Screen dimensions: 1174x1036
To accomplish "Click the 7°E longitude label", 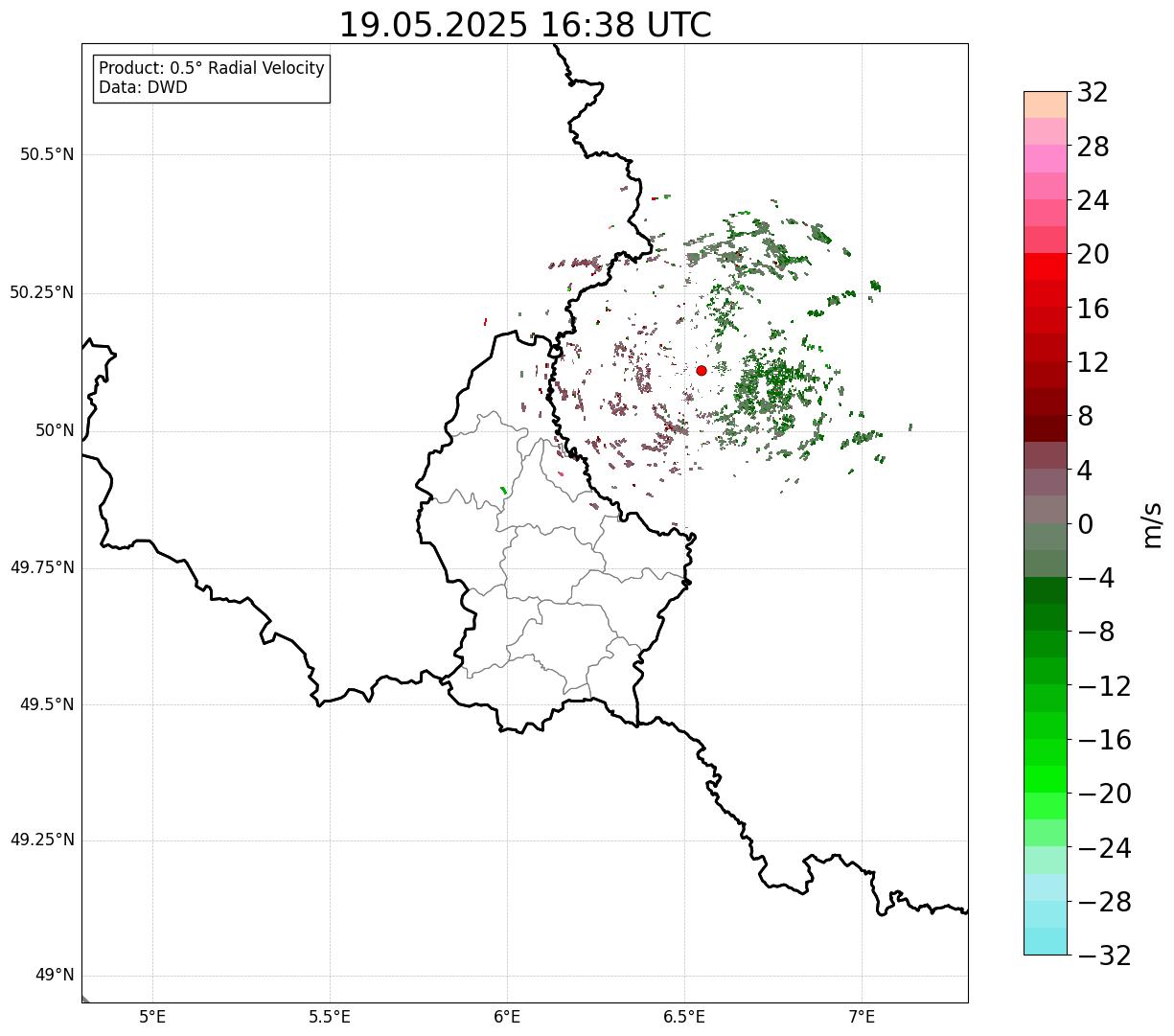I will 862,1017.
